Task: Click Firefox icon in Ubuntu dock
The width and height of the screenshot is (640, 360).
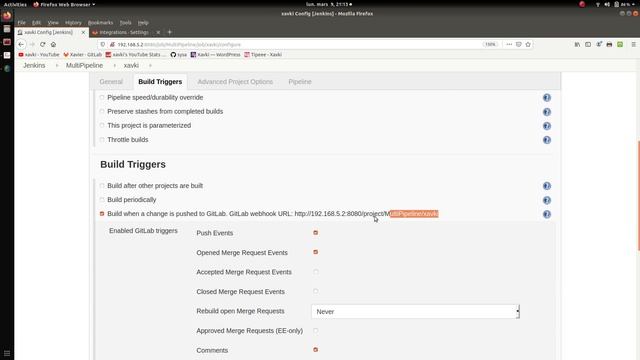Action: [7, 16]
